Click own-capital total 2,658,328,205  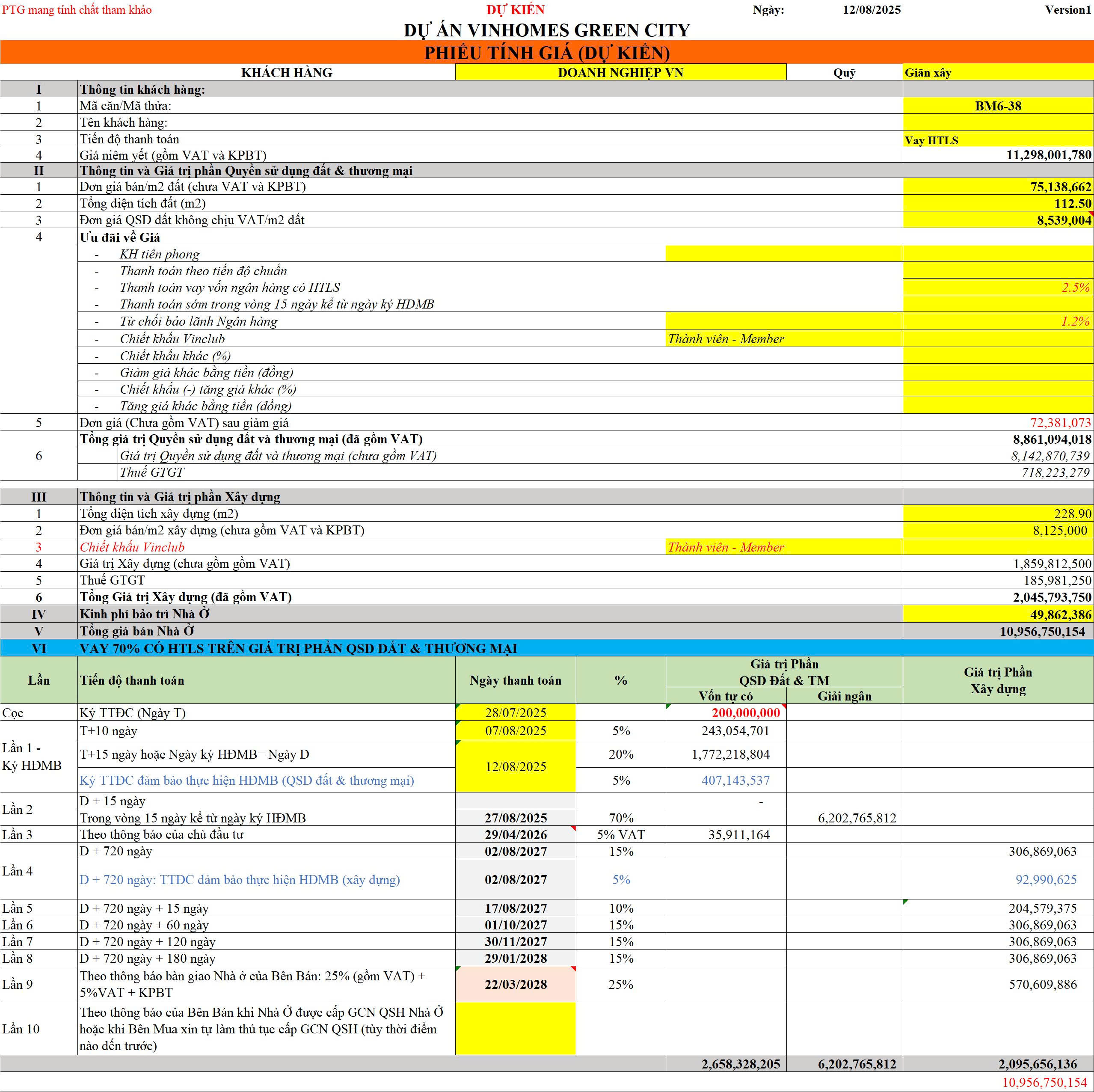740,1064
